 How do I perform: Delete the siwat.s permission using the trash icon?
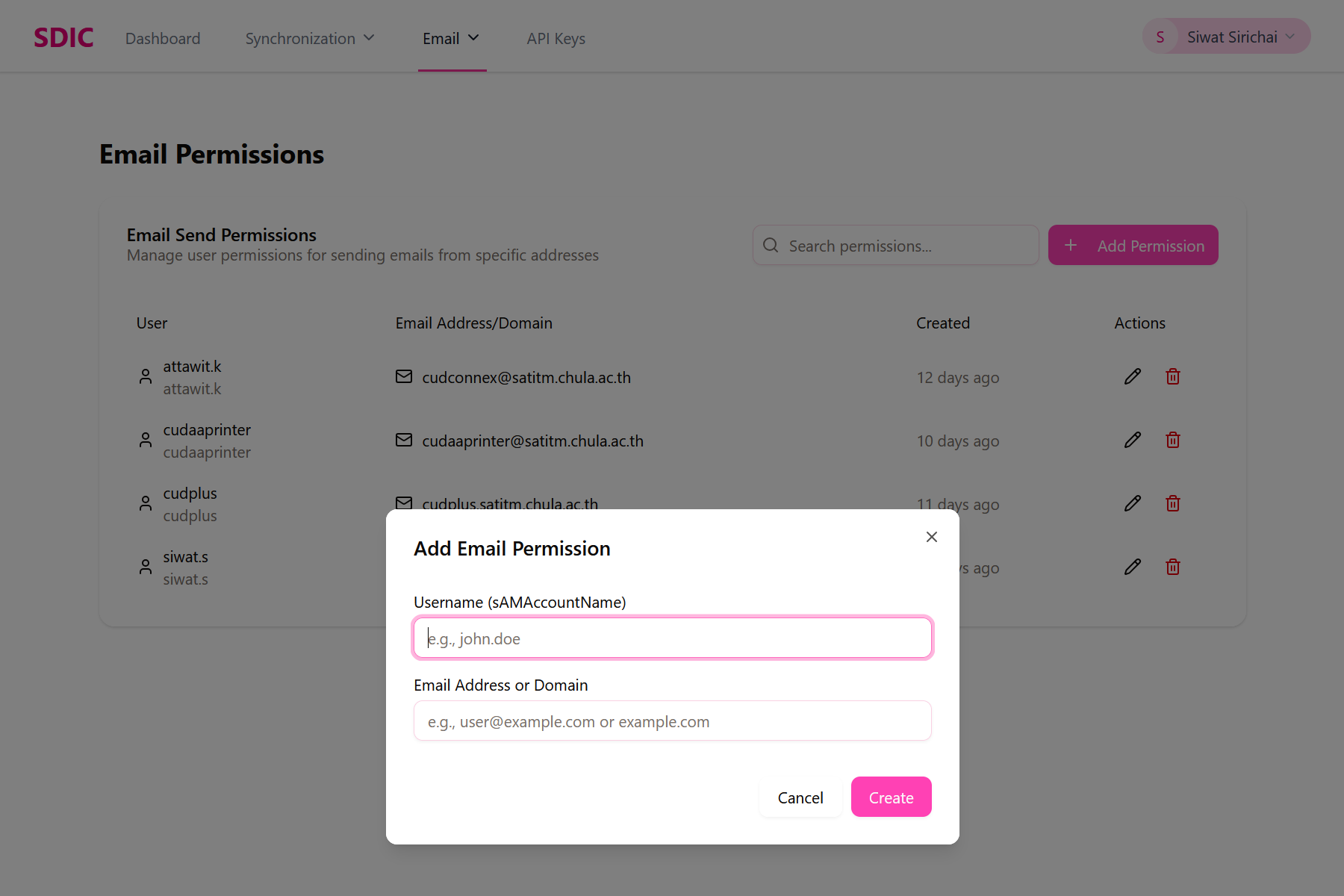(1173, 567)
